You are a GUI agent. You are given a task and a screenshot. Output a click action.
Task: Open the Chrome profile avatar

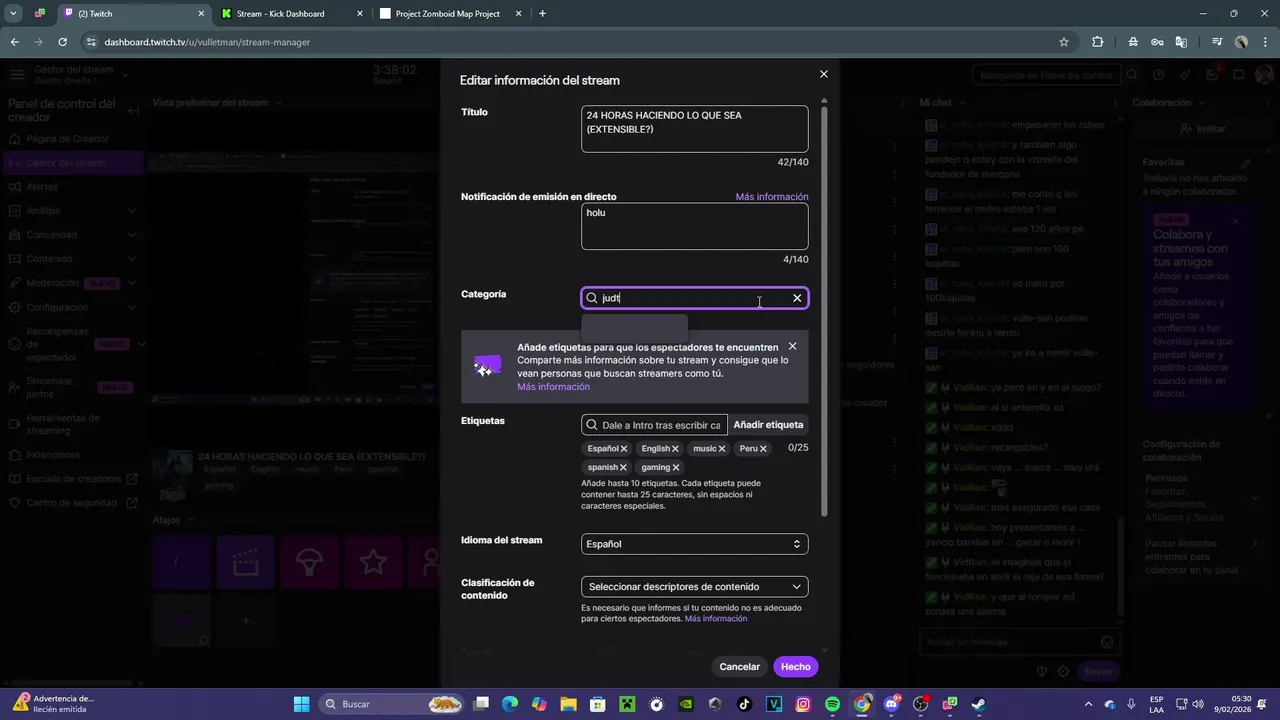point(1241,42)
